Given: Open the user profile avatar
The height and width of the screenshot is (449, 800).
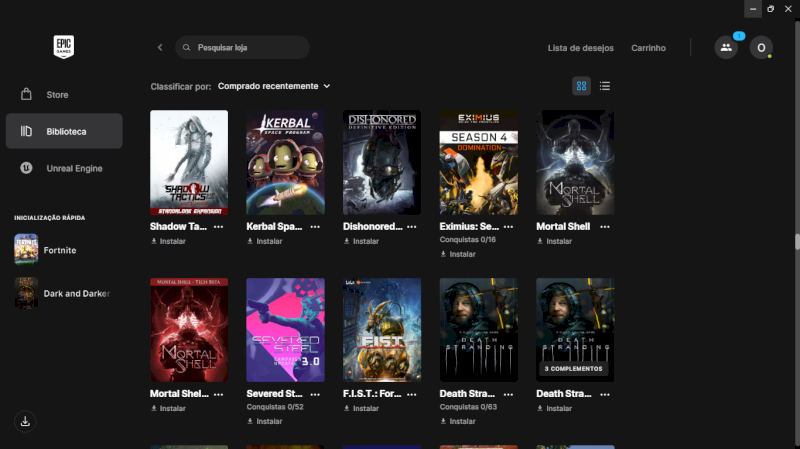Looking at the screenshot, I should pos(761,47).
